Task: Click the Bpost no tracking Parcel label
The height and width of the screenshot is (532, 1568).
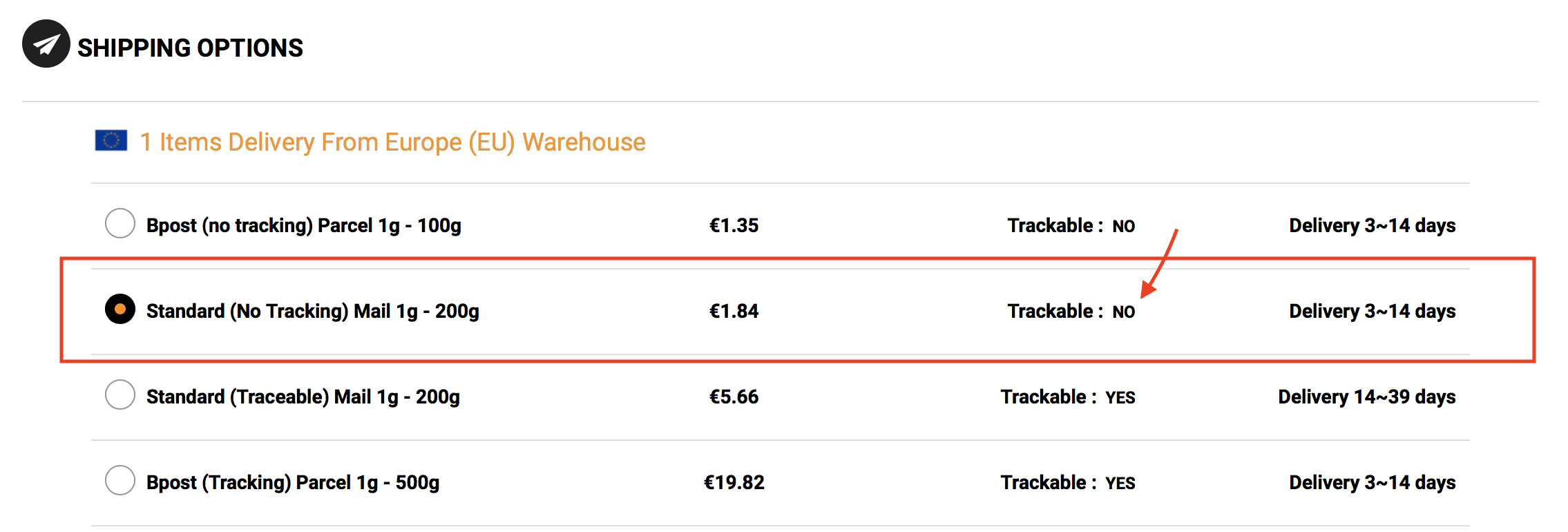Action: pyautogui.click(x=304, y=226)
